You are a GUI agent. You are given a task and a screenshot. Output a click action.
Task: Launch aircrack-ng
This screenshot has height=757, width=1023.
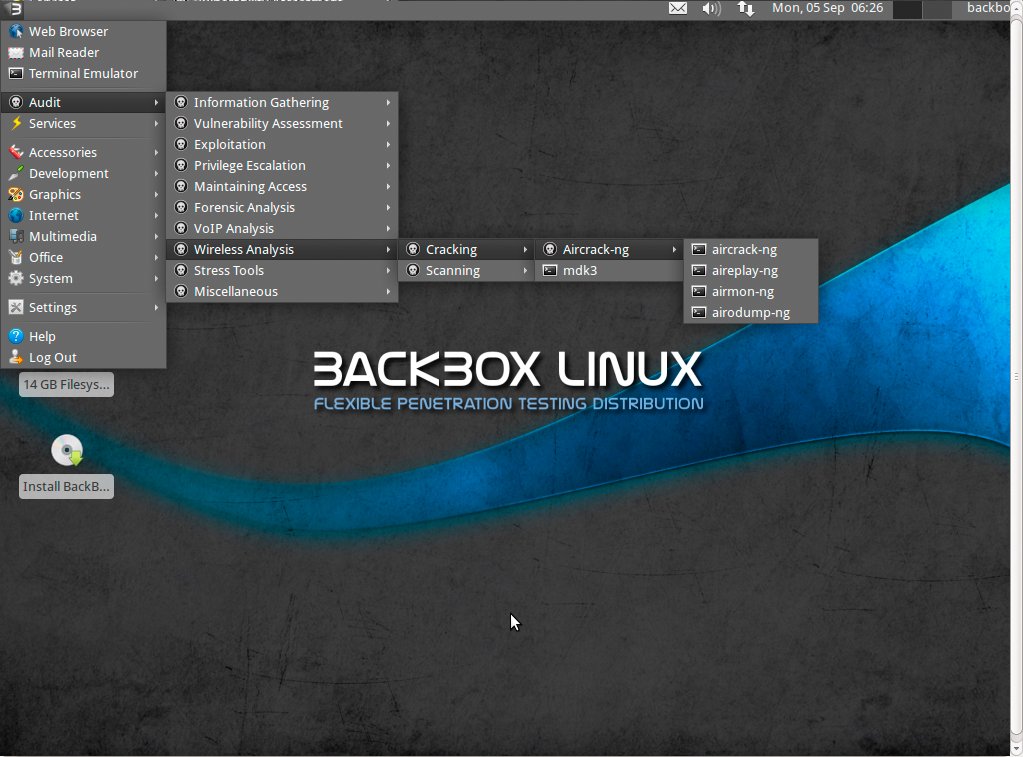pyautogui.click(x=751, y=249)
